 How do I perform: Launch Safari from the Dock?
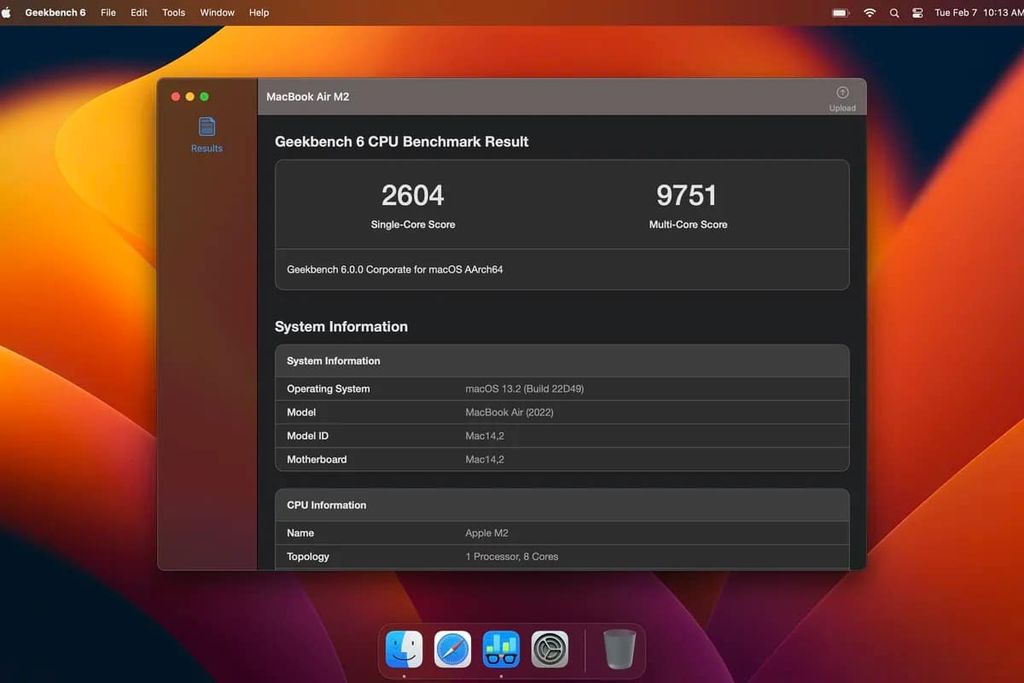pyautogui.click(x=452, y=649)
